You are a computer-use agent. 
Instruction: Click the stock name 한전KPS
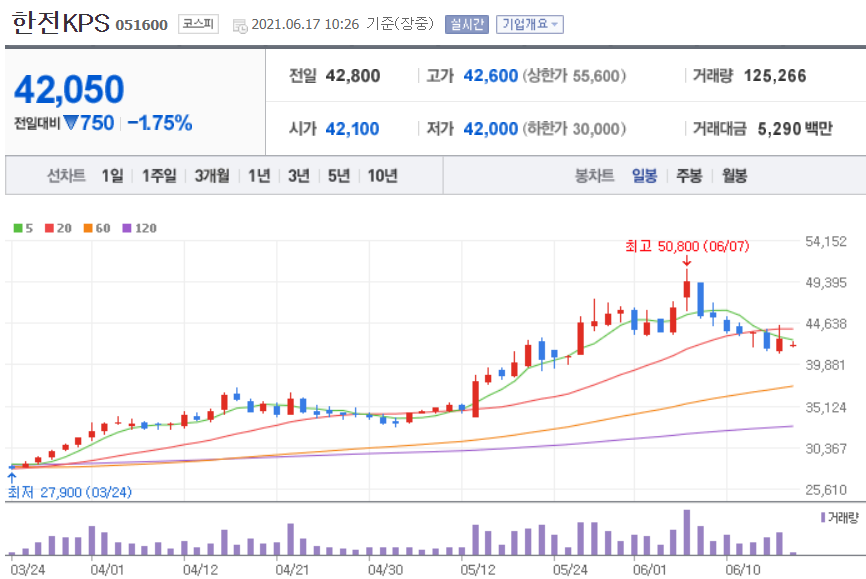pos(61,23)
